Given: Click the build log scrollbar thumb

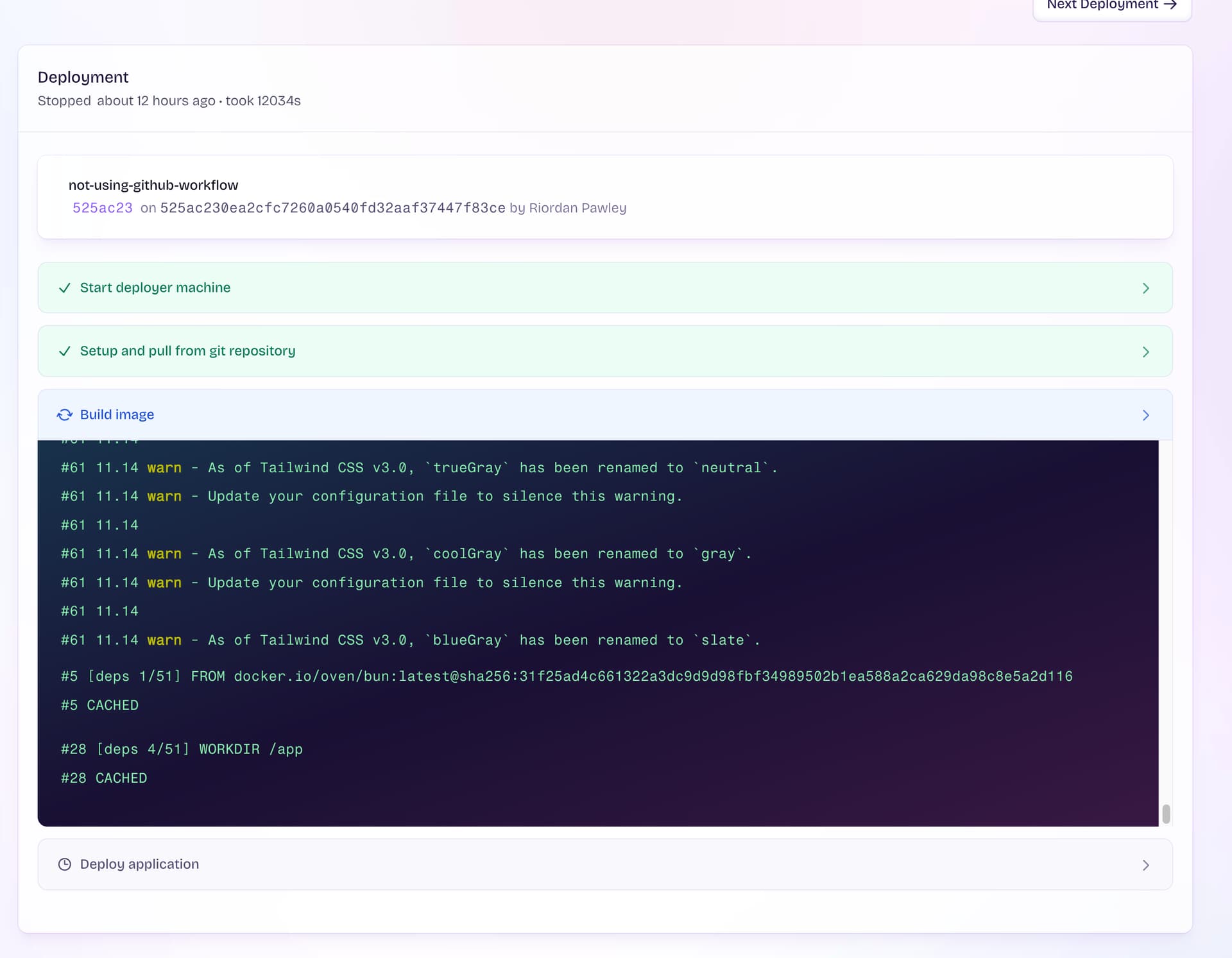Looking at the screenshot, I should (x=1166, y=814).
